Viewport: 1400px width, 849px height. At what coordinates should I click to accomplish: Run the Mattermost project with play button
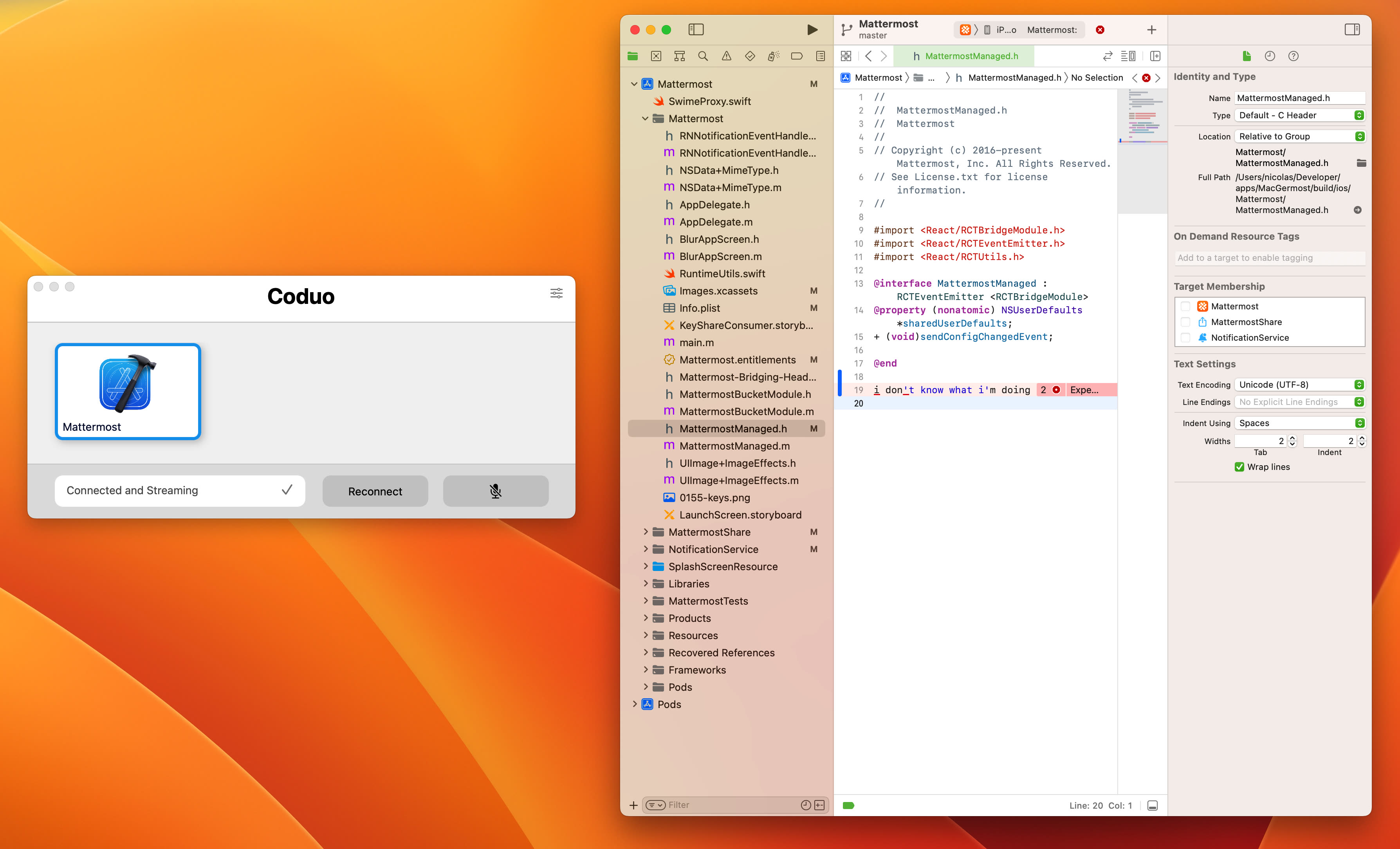point(812,29)
